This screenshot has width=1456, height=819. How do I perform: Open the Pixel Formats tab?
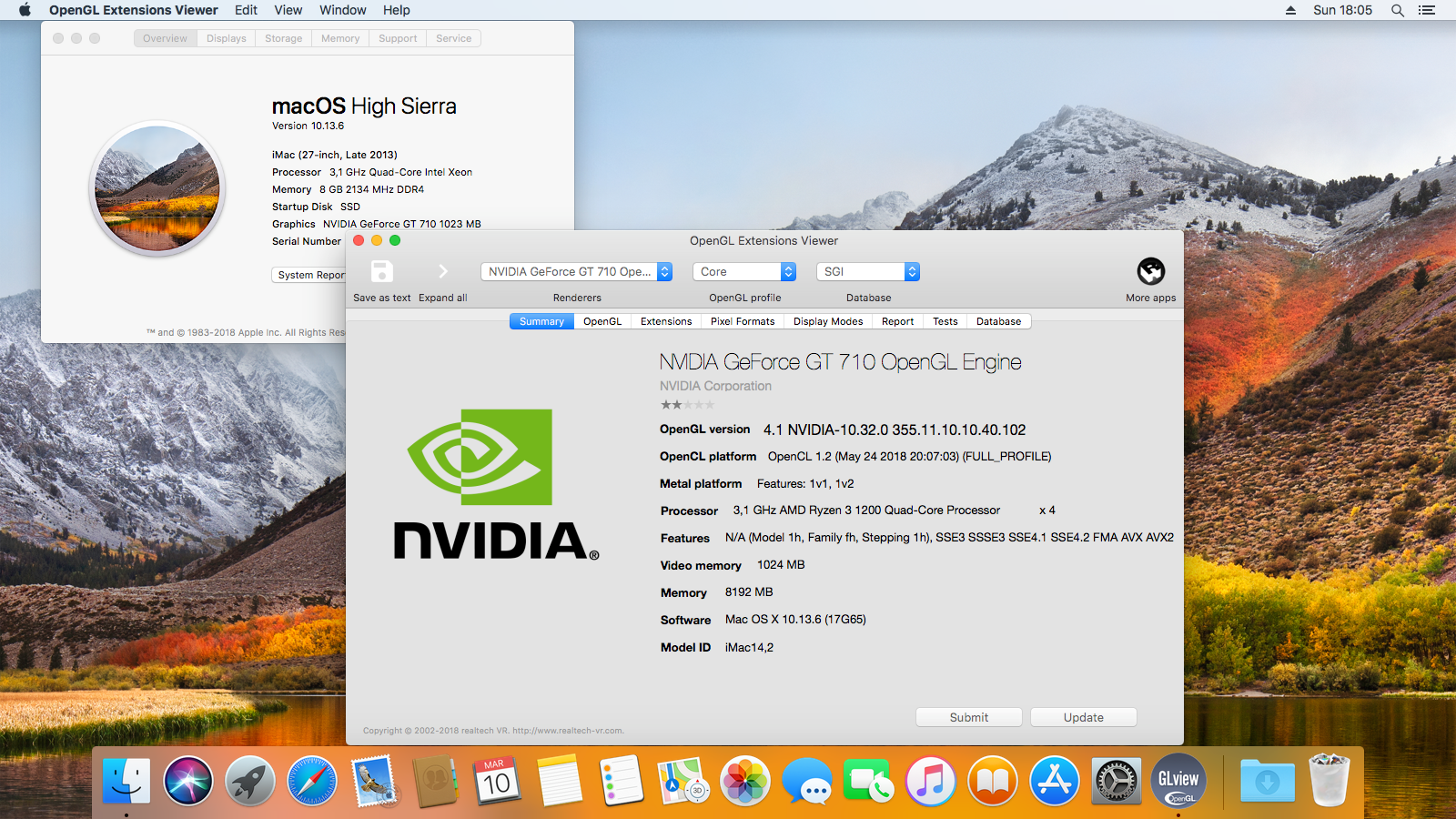(743, 321)
